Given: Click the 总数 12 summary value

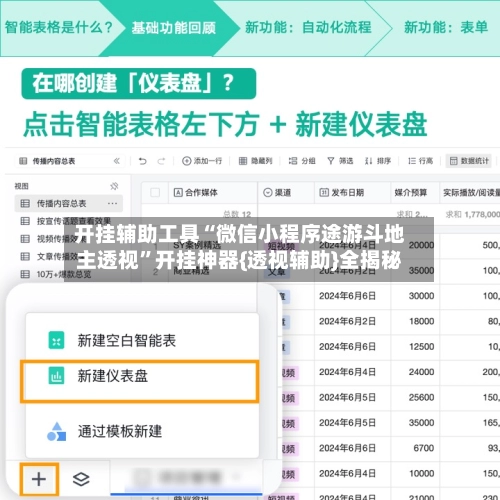Looking at the screenshot, I should pyautogui.click(x=237, y=214).
